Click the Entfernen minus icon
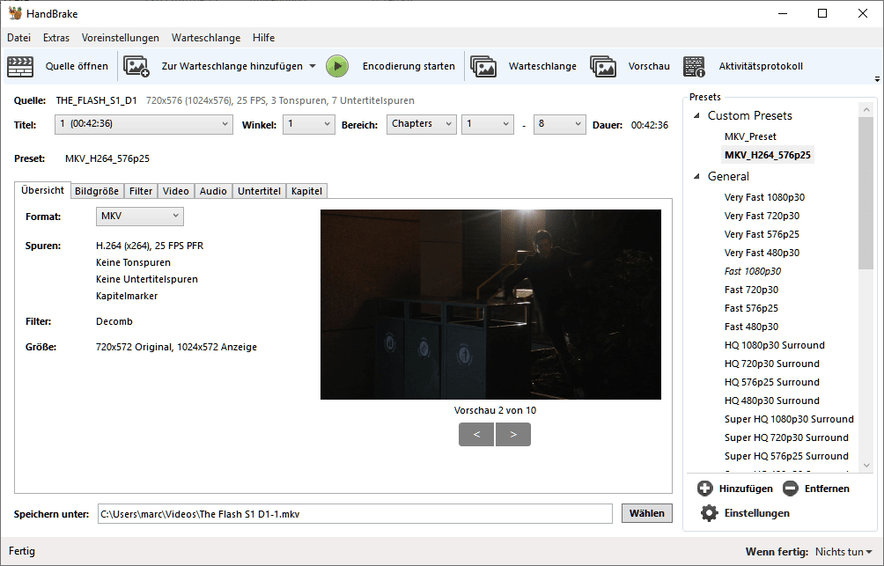Viewport: 884px width, 566px height. pyautogui.click(x=790, y=488)
